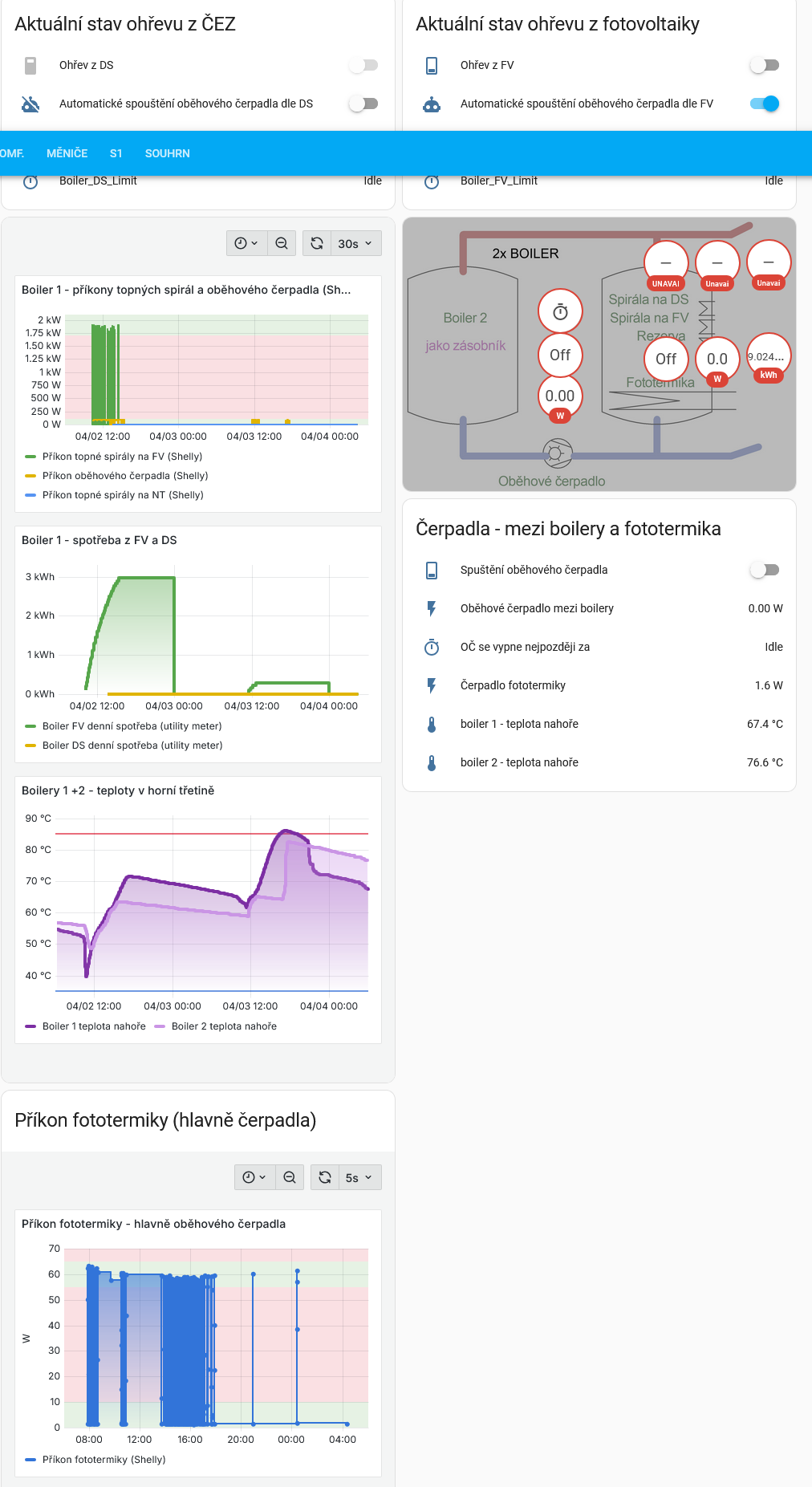Image resolution: width=812 pixels, height=1487 pixels.
Task: Click thermometer icon for boiler 1 temperature
Action: (x=432, y=724)
